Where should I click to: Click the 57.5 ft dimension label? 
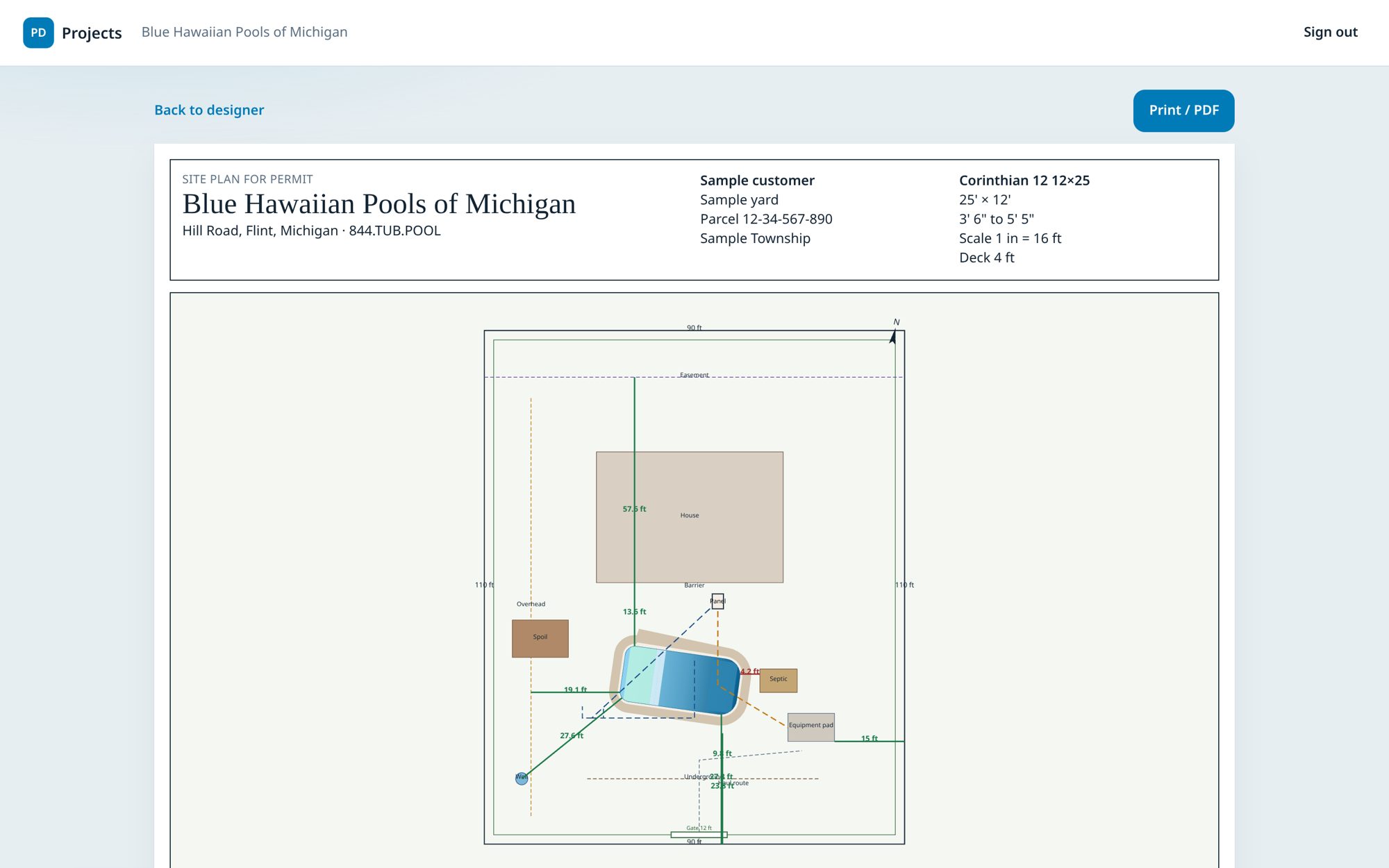pyautogui.click(x=634, y=509)
